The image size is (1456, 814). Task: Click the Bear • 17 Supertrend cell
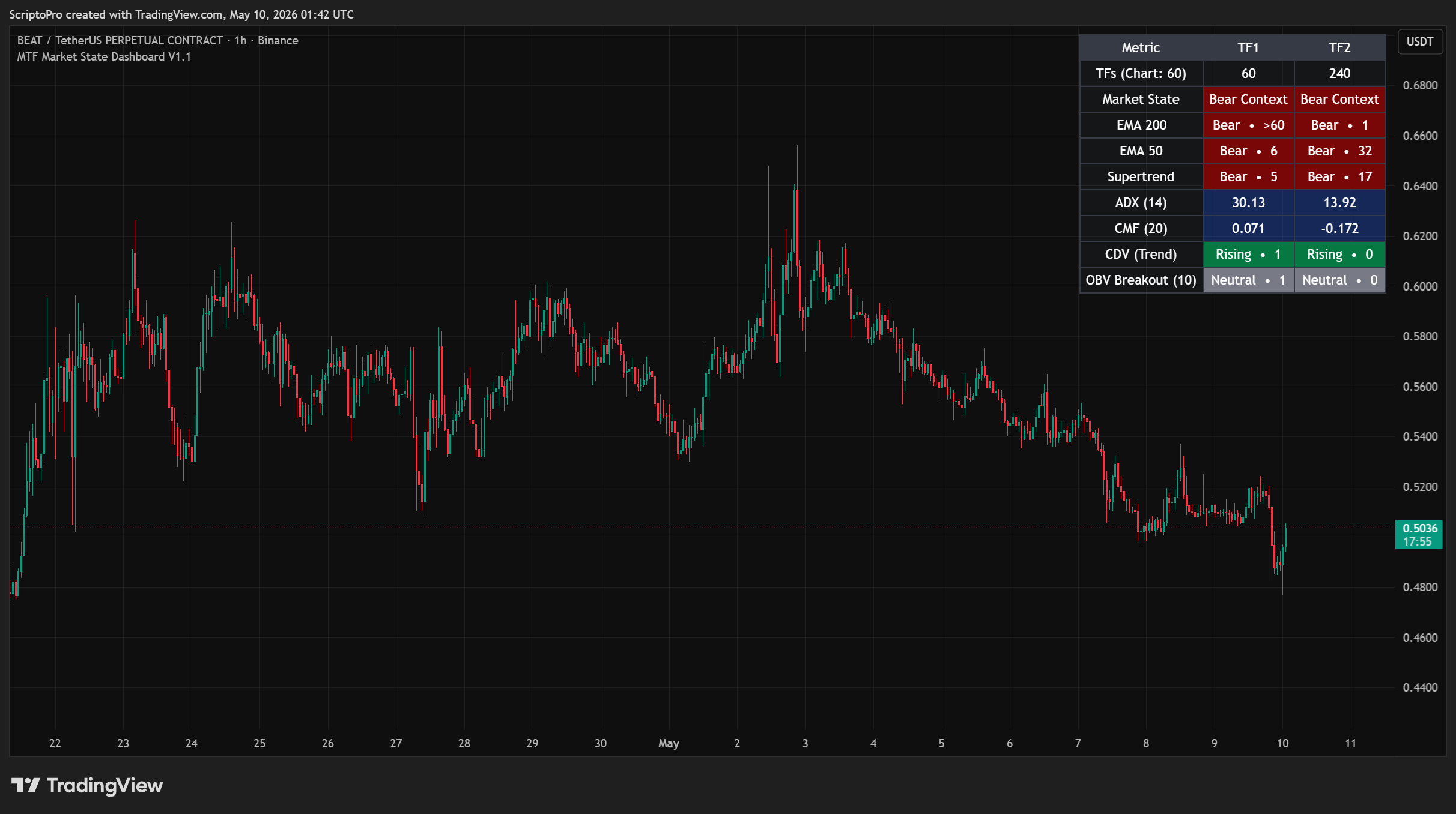tap(1339, 176)
